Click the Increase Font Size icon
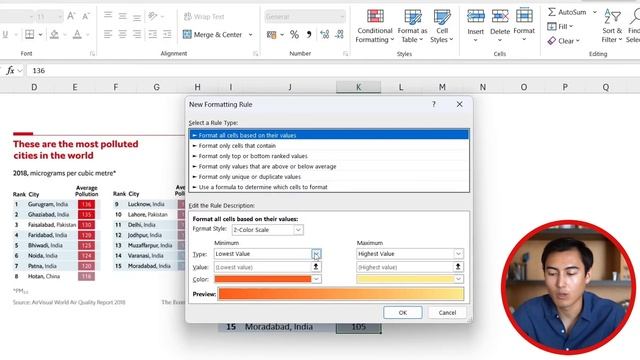This screenshot has width=640, height=360. [71, 16]
